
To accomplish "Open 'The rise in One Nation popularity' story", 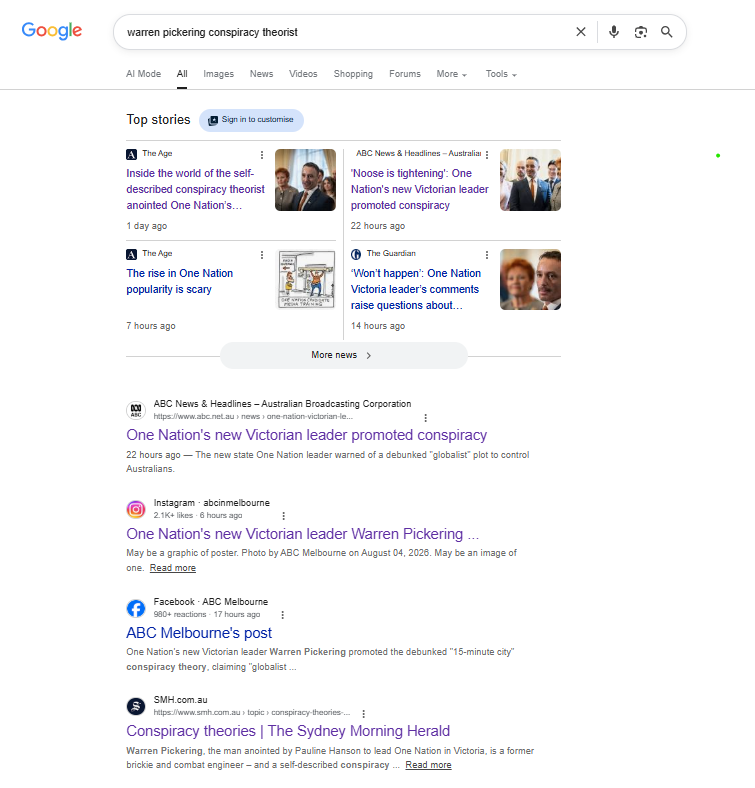I will point(179,281).
